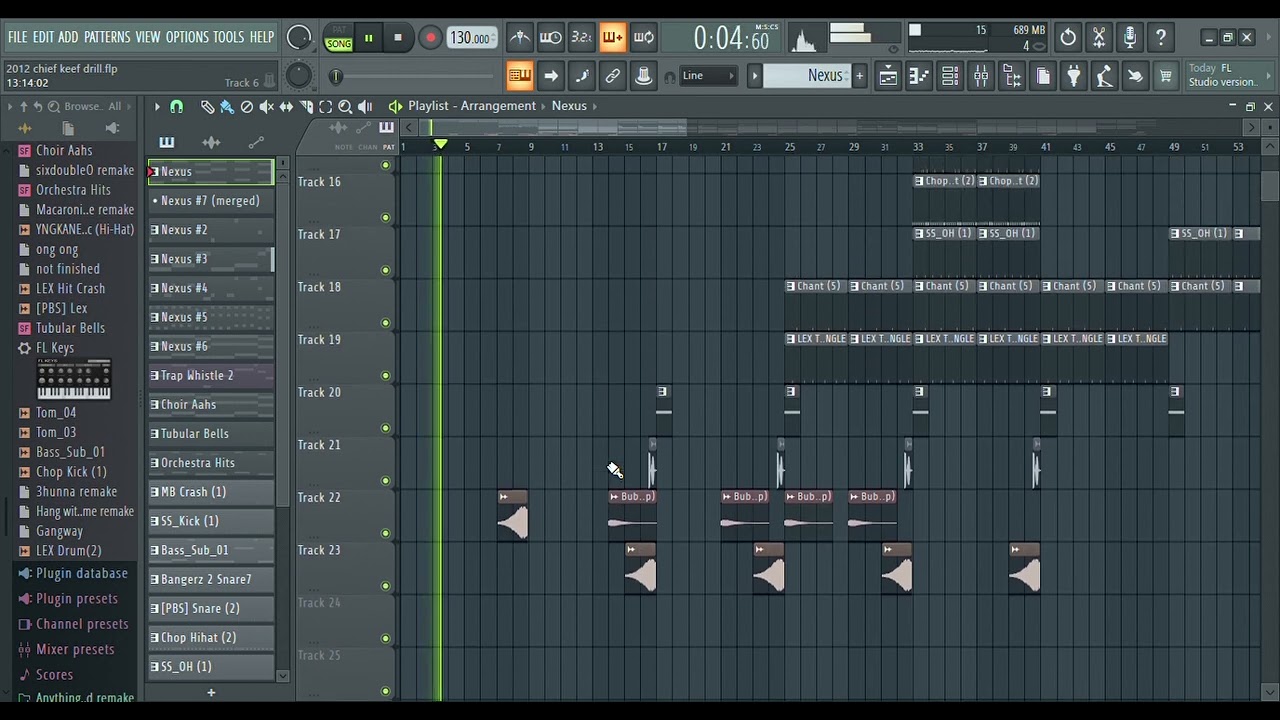Screen dimensions: 1280x720
Task: Pause playback
Action: click(x=368, y=38)
